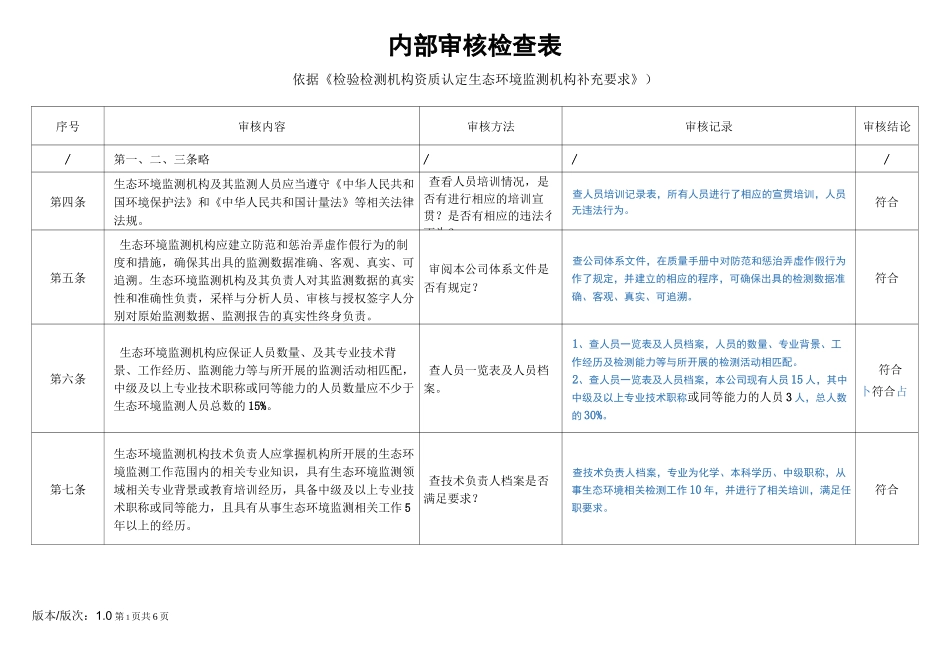Click the 15% value in 第六条 content

(x=257, y=406)
